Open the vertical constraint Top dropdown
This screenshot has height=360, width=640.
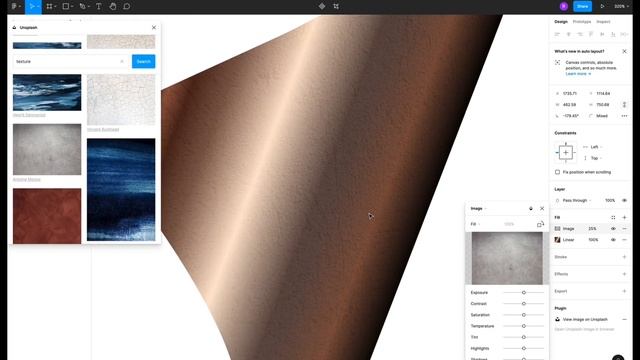click(x=594, y=158)
